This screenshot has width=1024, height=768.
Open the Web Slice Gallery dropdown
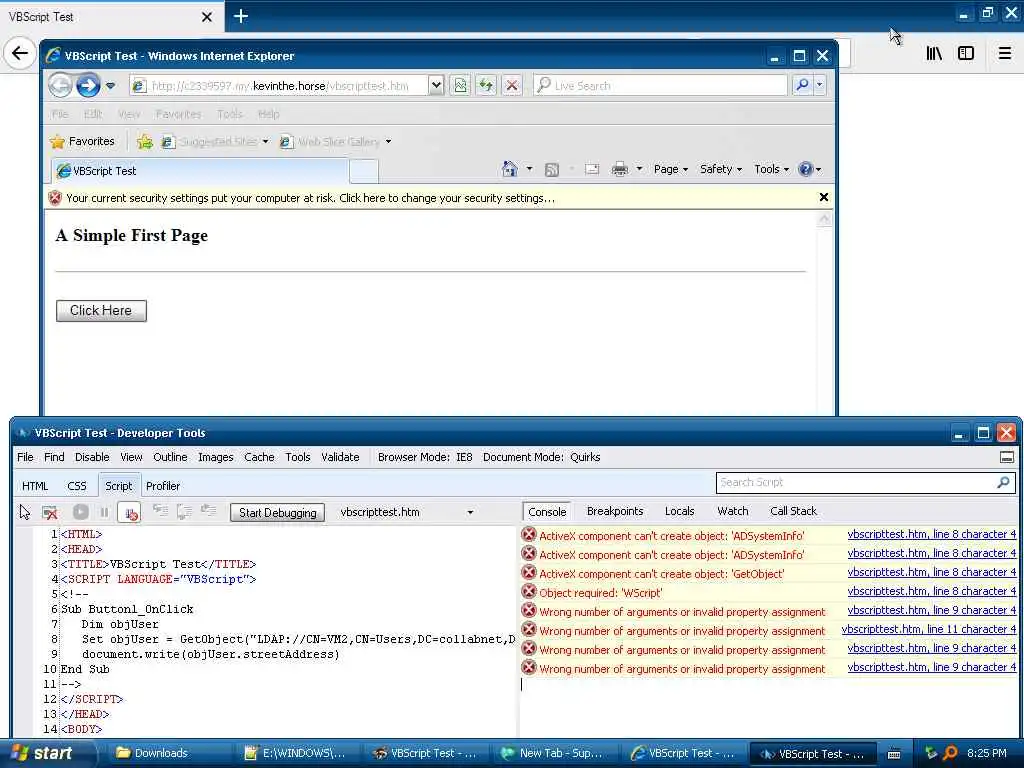(388, 141)
